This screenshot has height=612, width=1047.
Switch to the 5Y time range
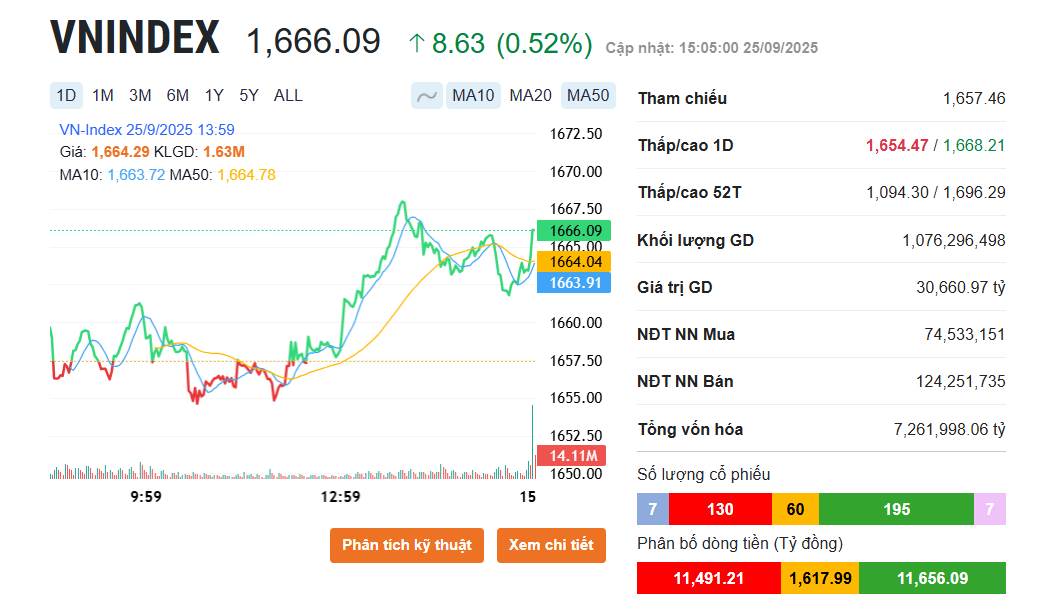249,95
